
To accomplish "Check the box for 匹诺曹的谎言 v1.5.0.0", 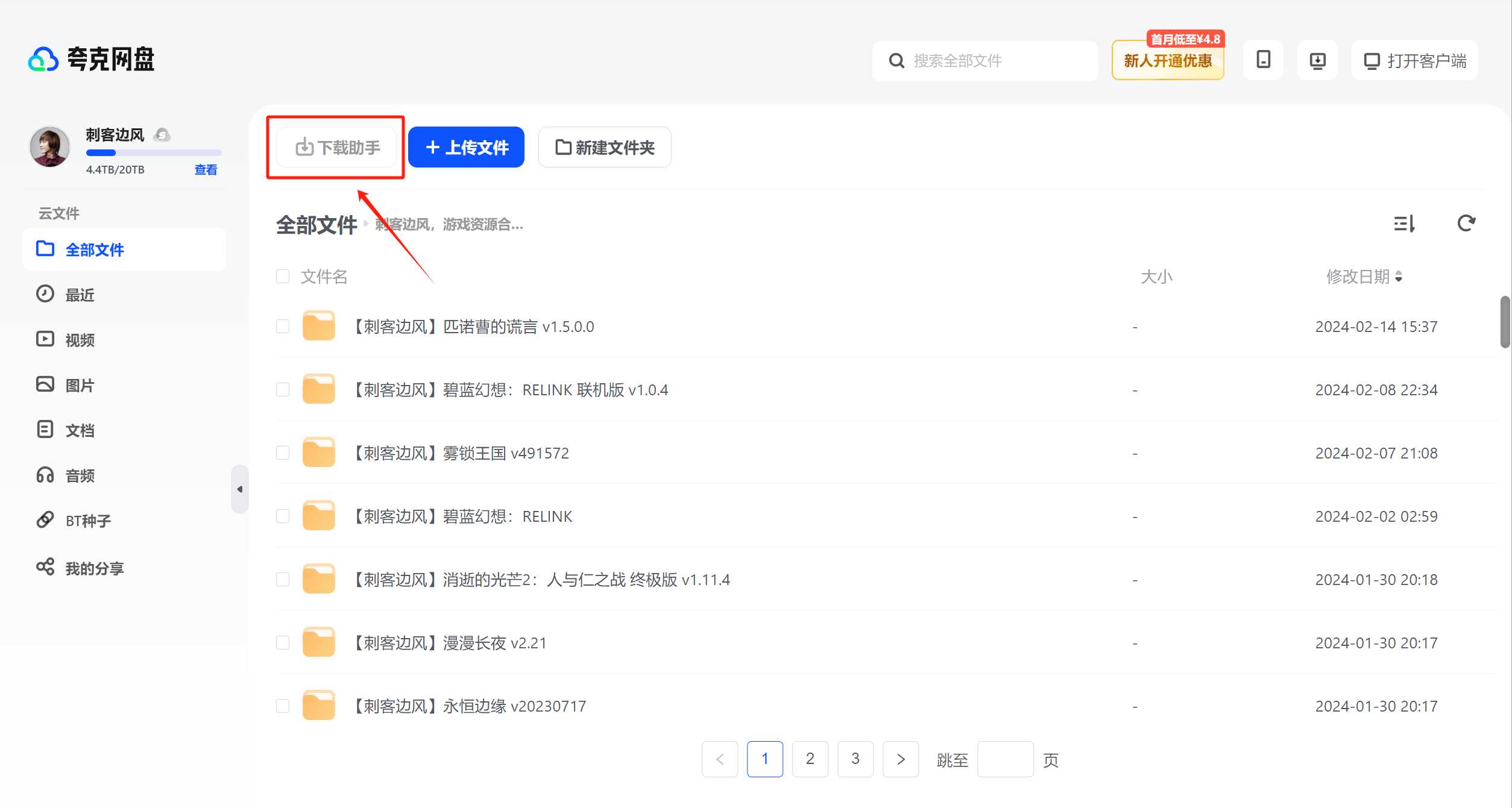I will (x=283, y=327).
